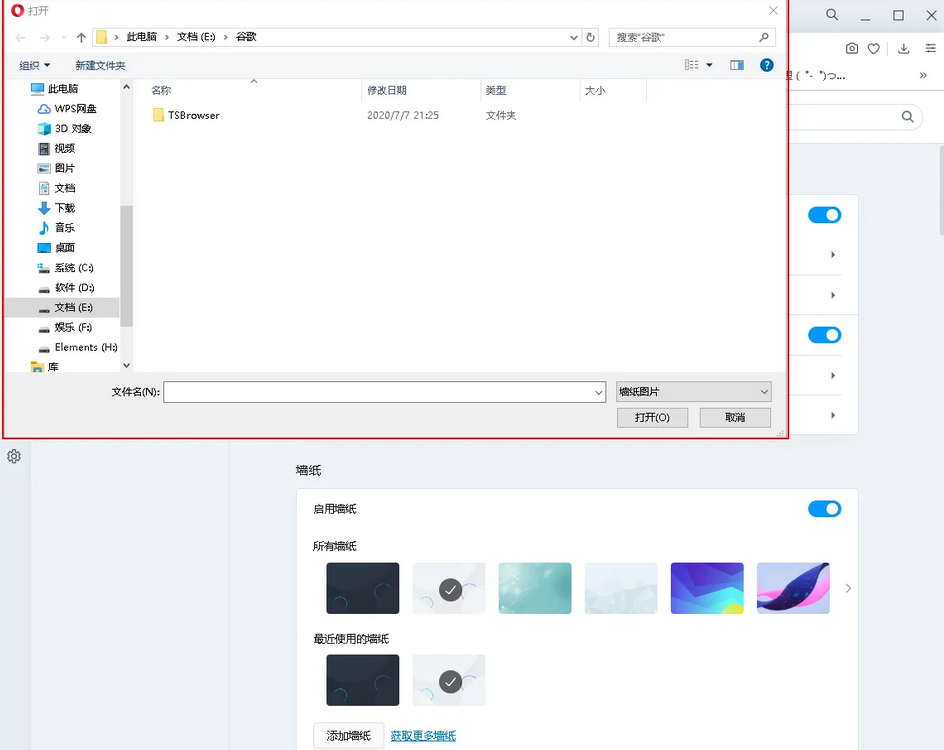The image size is (944, 750).
Task: Click the help question mark icon
Action: pos(765,65)
